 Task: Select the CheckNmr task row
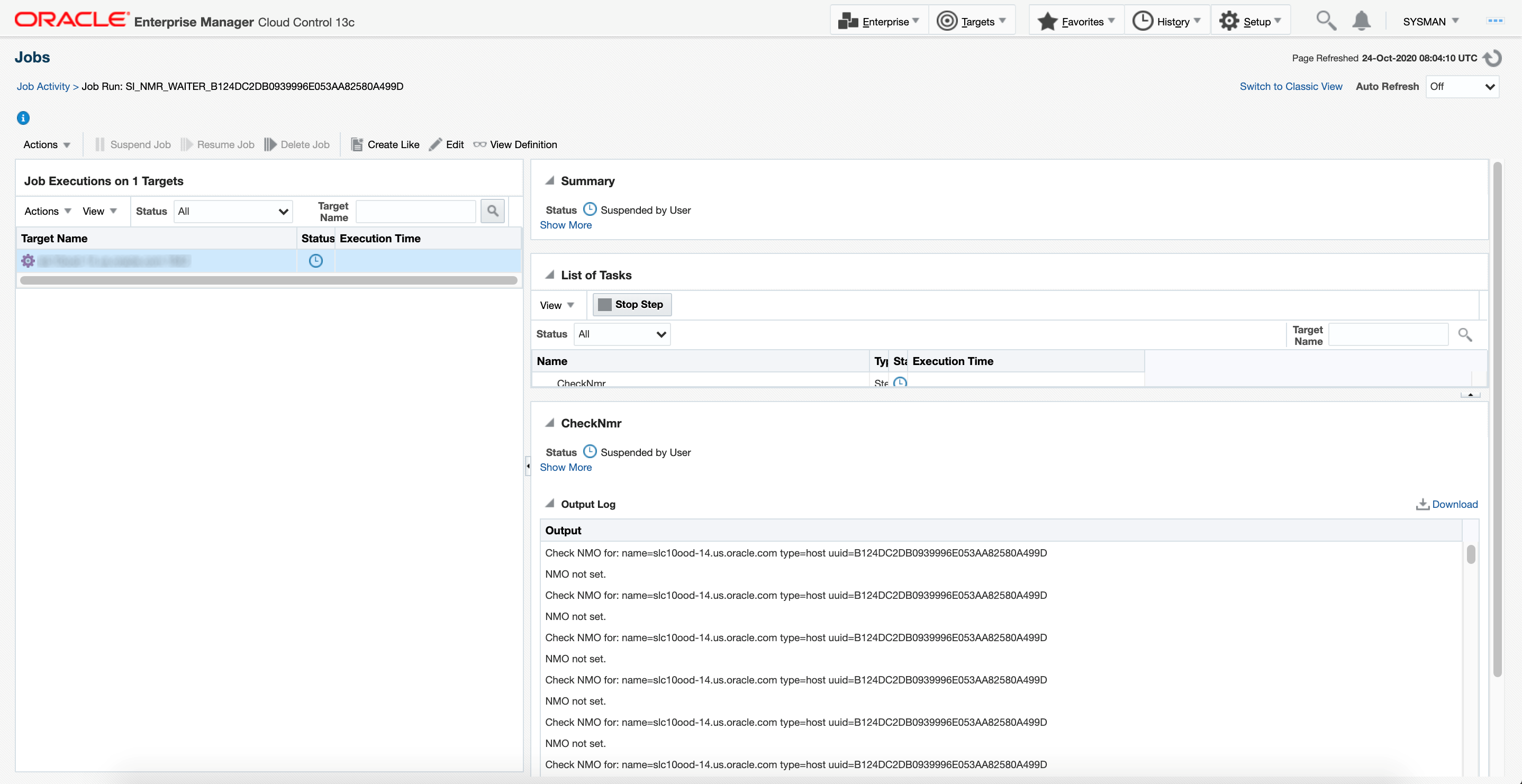coord(838,380)
